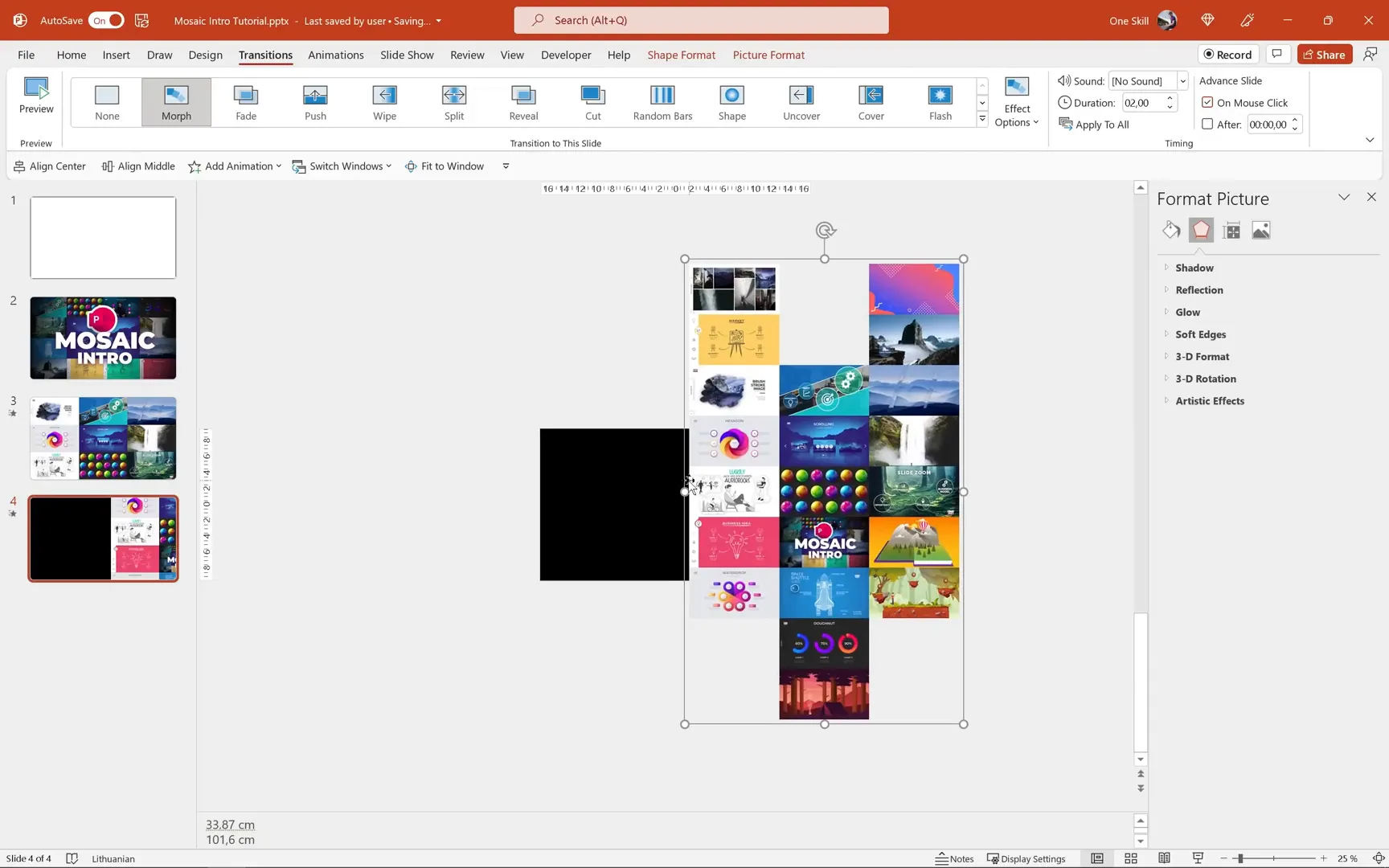Choose the Fade transition

[246, 102]
